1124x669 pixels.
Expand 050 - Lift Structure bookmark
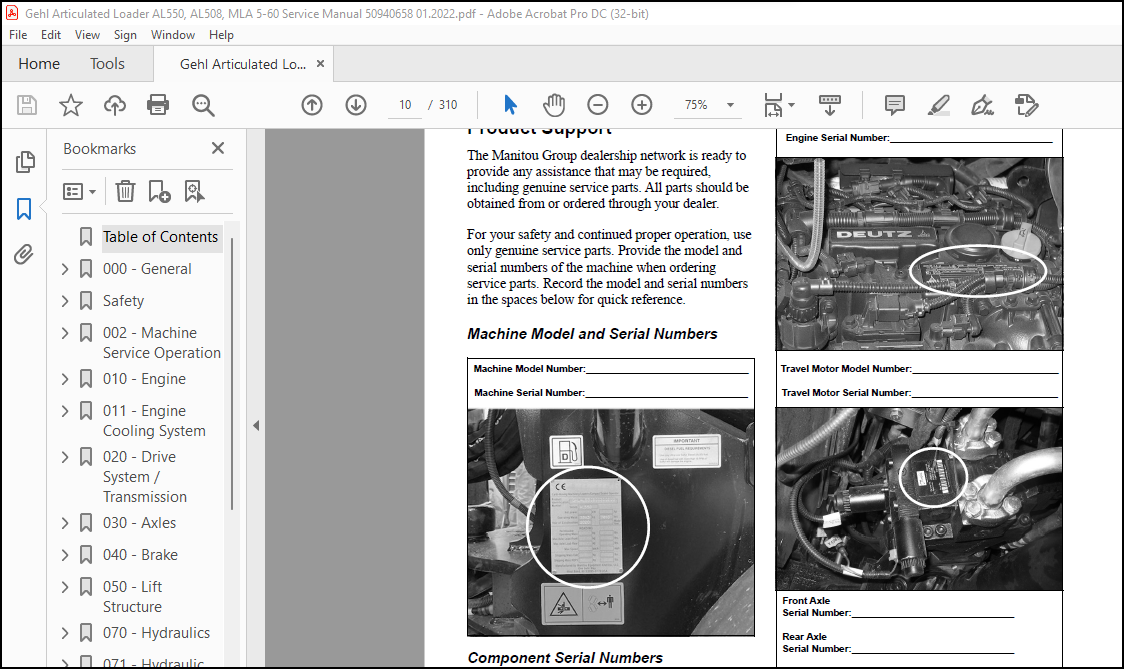point(65,587)
